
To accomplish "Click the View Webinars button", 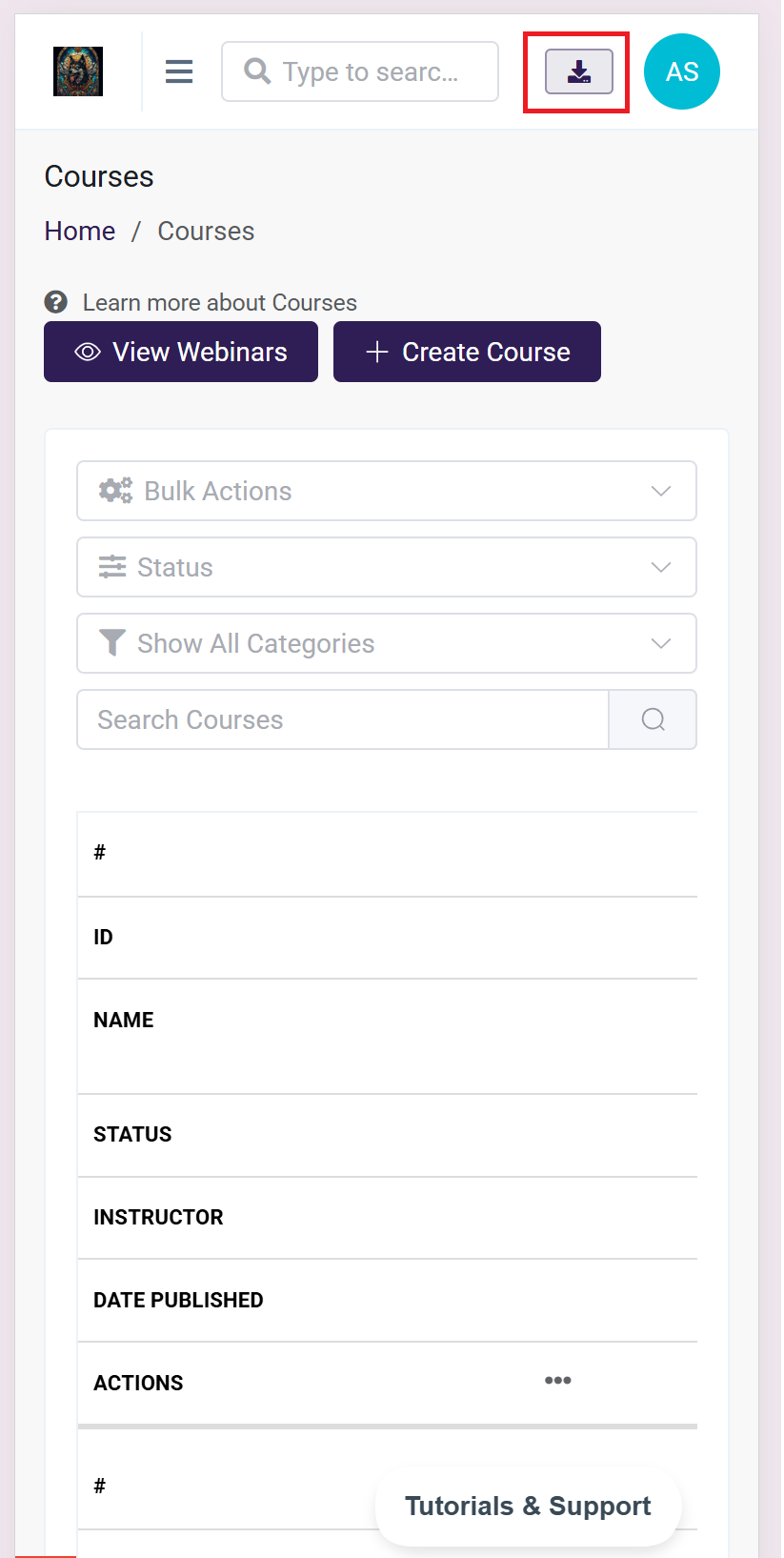I will click(x=181, y=352).
